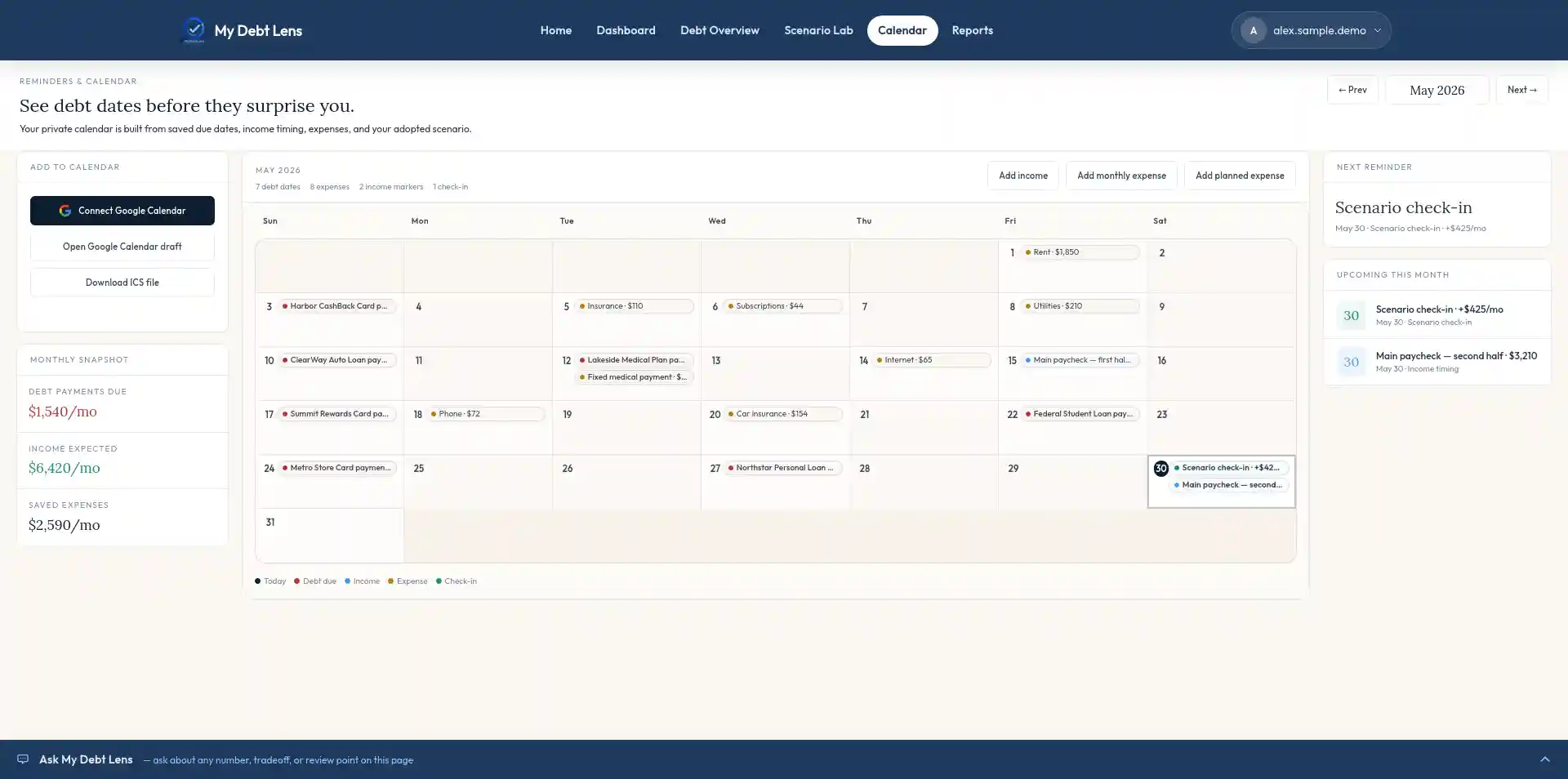
Task: Open the Northstar Personal Loan event
Action: pos(783,468)
